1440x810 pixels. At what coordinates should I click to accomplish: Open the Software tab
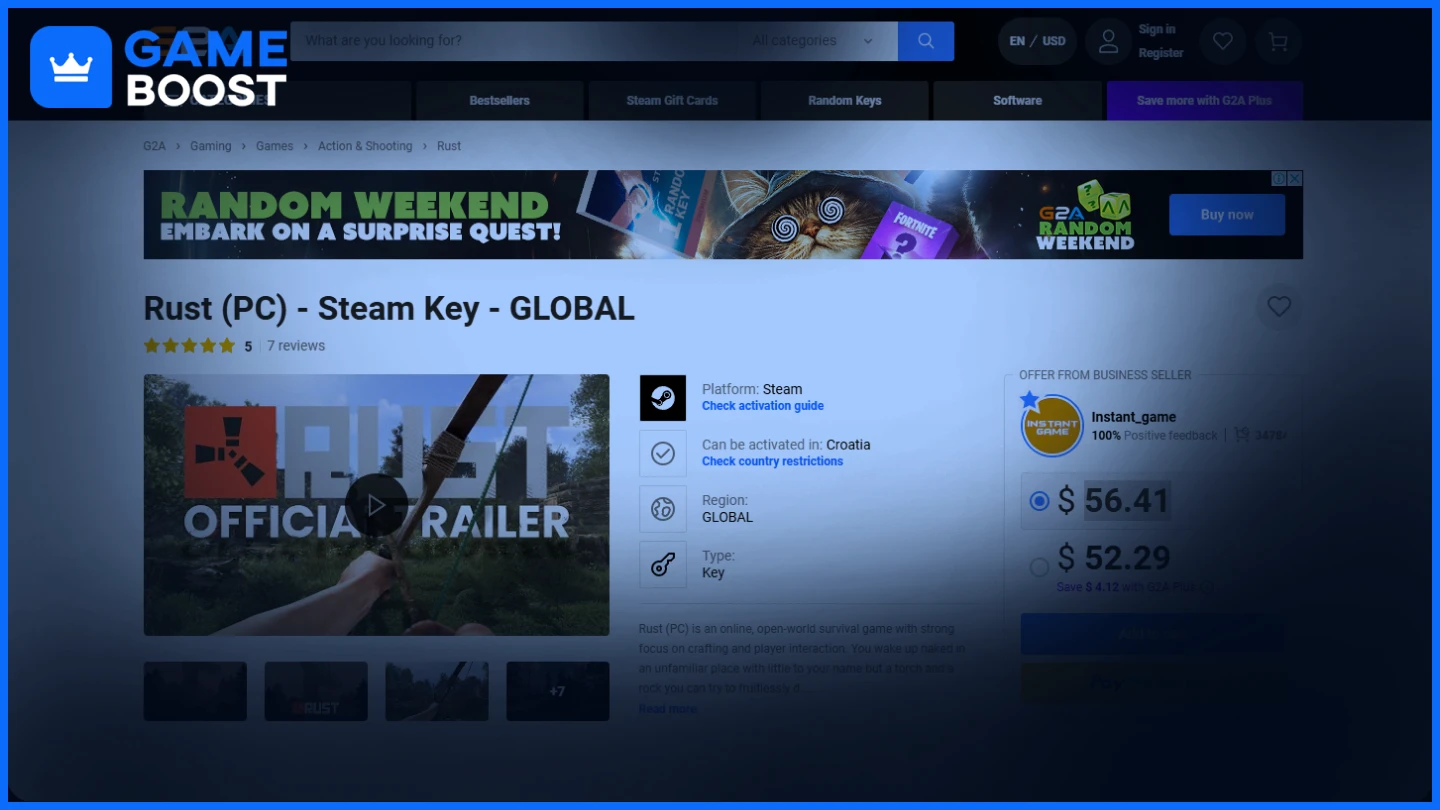click(x=1017, y=101)
